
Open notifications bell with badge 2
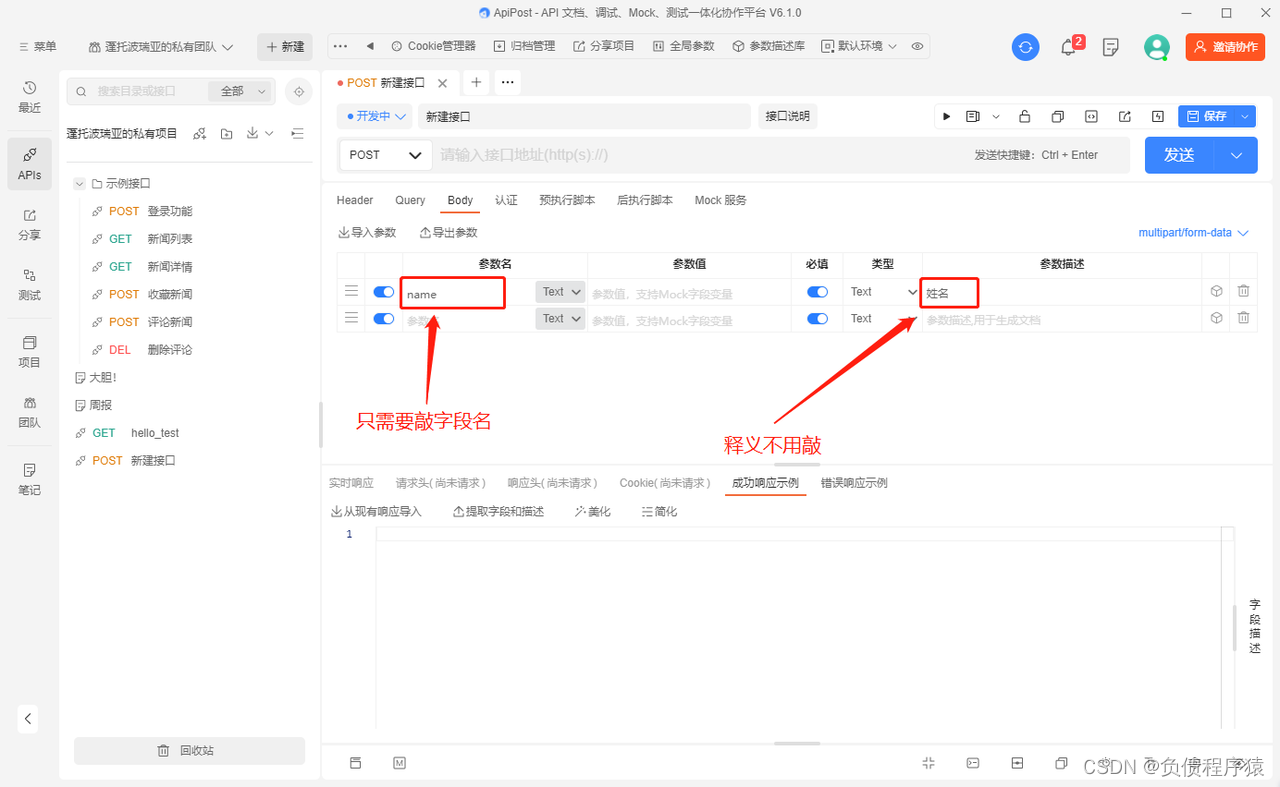1069,47
